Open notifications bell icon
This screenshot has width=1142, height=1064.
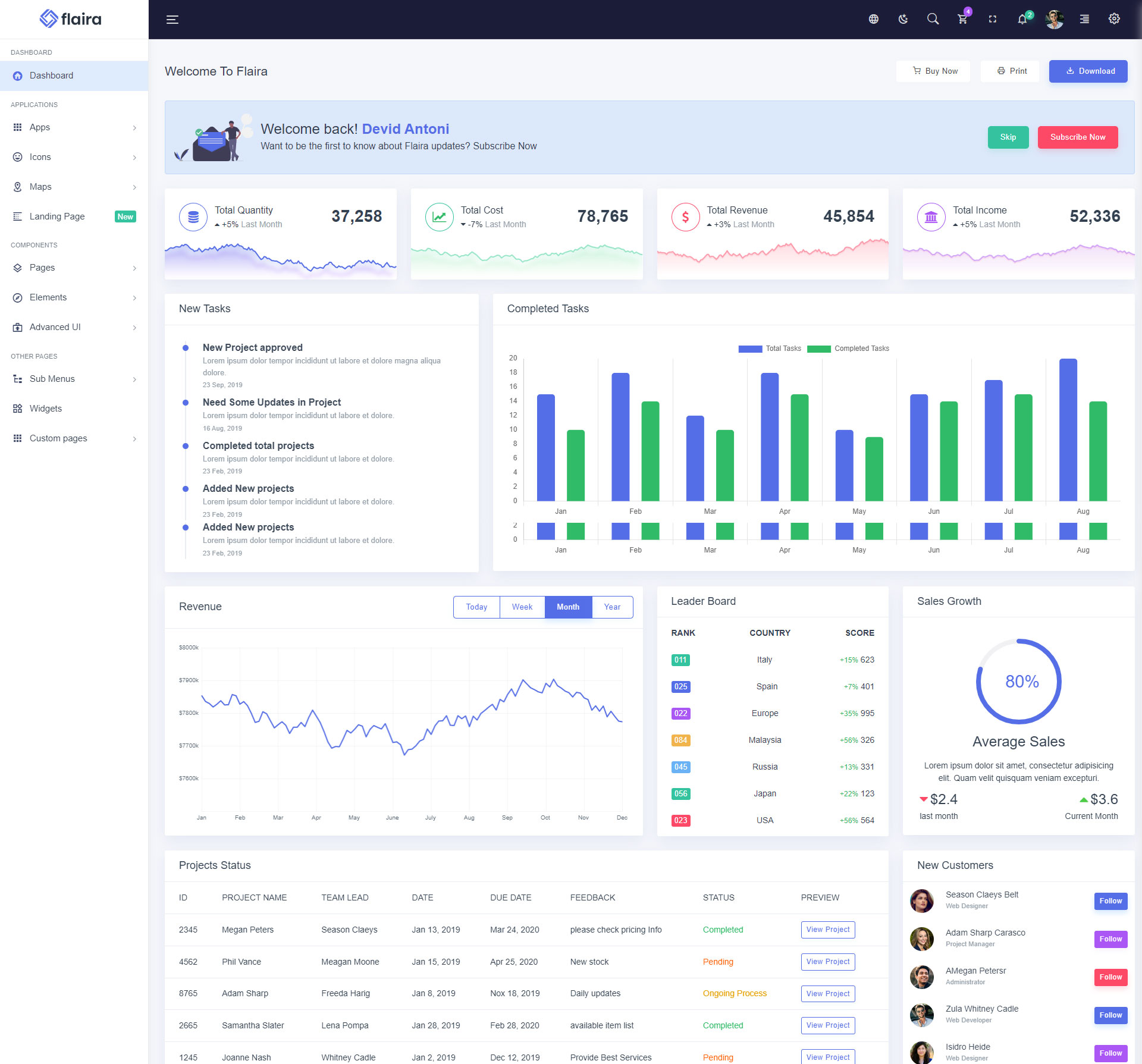pyautogui.click(x=1022, y=19)
